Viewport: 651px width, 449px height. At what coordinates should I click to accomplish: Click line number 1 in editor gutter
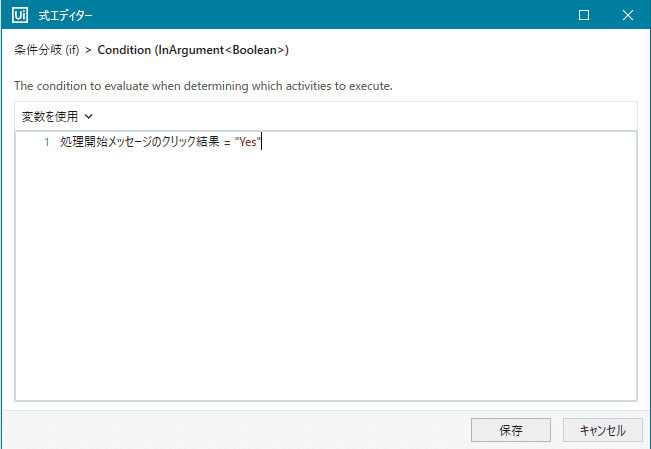(47, 142)
